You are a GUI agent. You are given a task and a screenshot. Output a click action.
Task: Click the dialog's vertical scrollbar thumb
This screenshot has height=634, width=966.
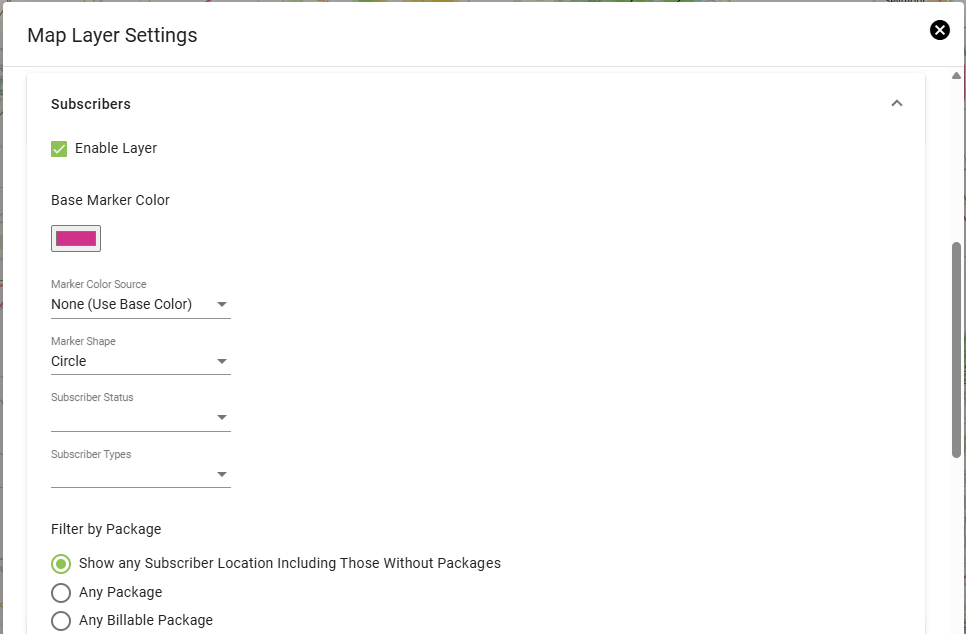point(956,349)
